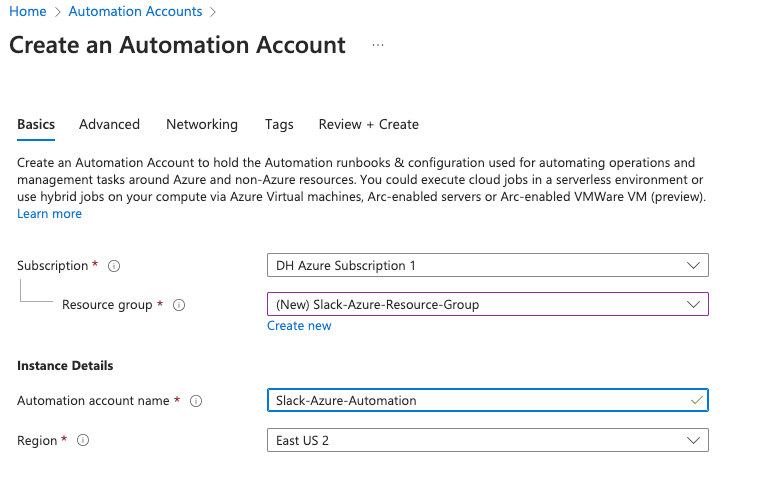Switch to the Advanced tab
782x498 pixels.
pos(109,125)
